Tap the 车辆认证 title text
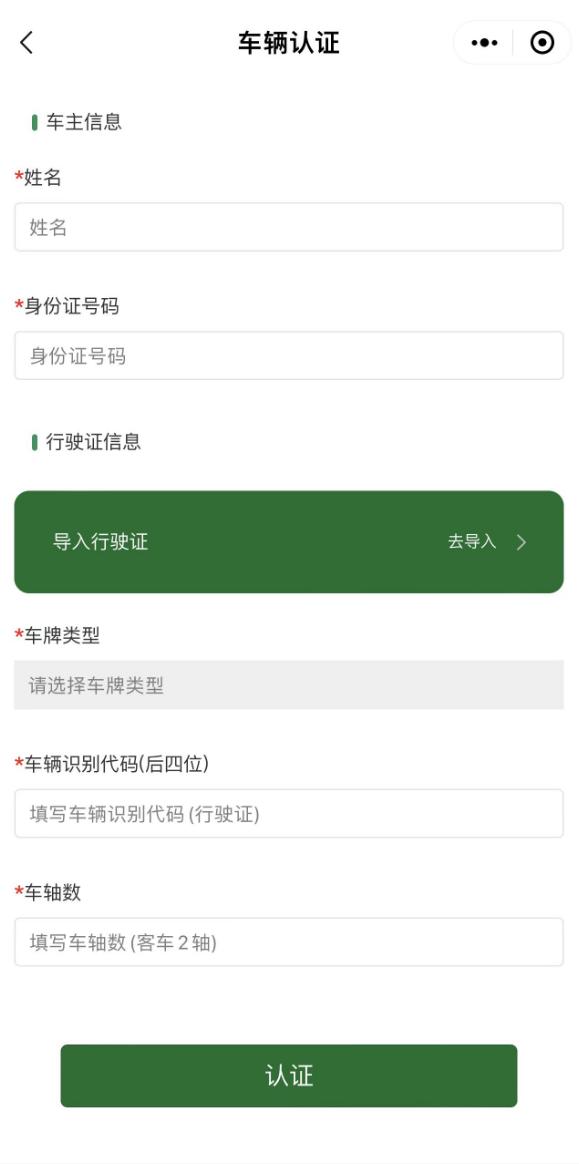This screenshot has height=1164, width=579. pyautogui.click(x=289, y=43)
